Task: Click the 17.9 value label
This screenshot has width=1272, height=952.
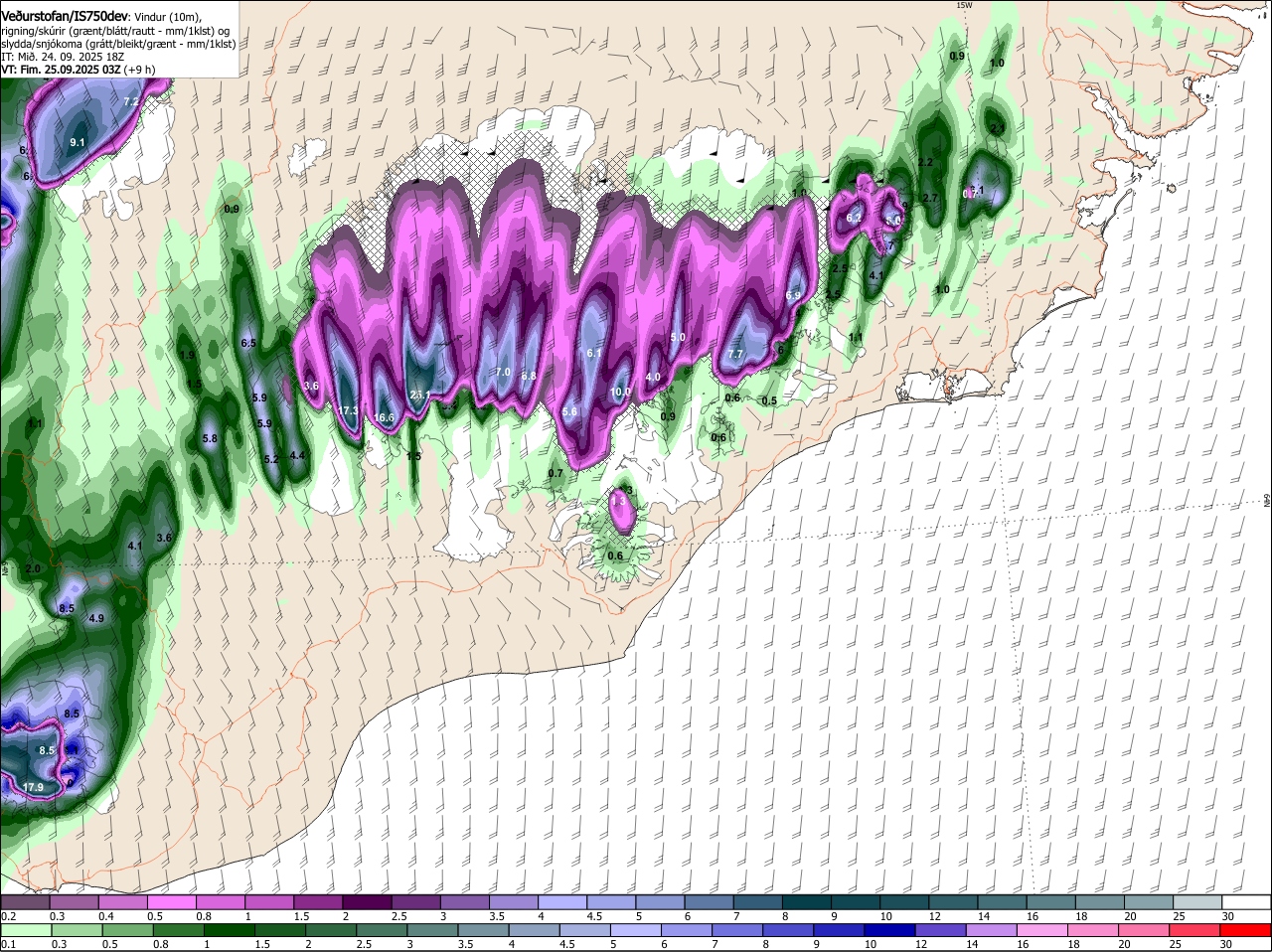Action: 33,787
